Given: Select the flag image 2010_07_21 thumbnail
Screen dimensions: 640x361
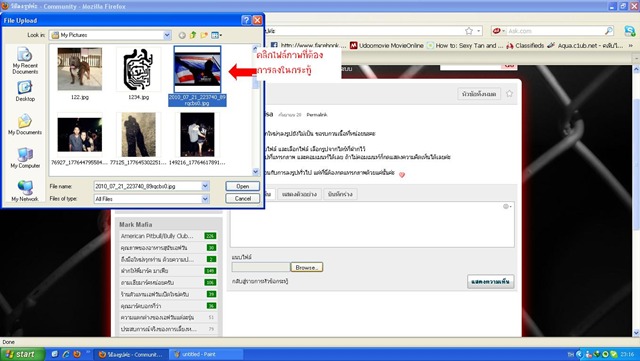Looking at the screenshot, I should [197, 69].
